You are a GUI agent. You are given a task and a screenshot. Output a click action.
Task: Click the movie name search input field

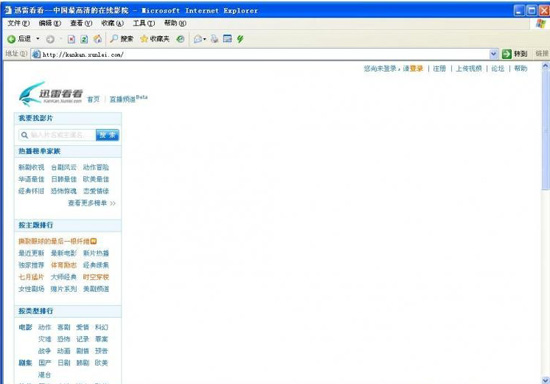click(x=57, y=135)
